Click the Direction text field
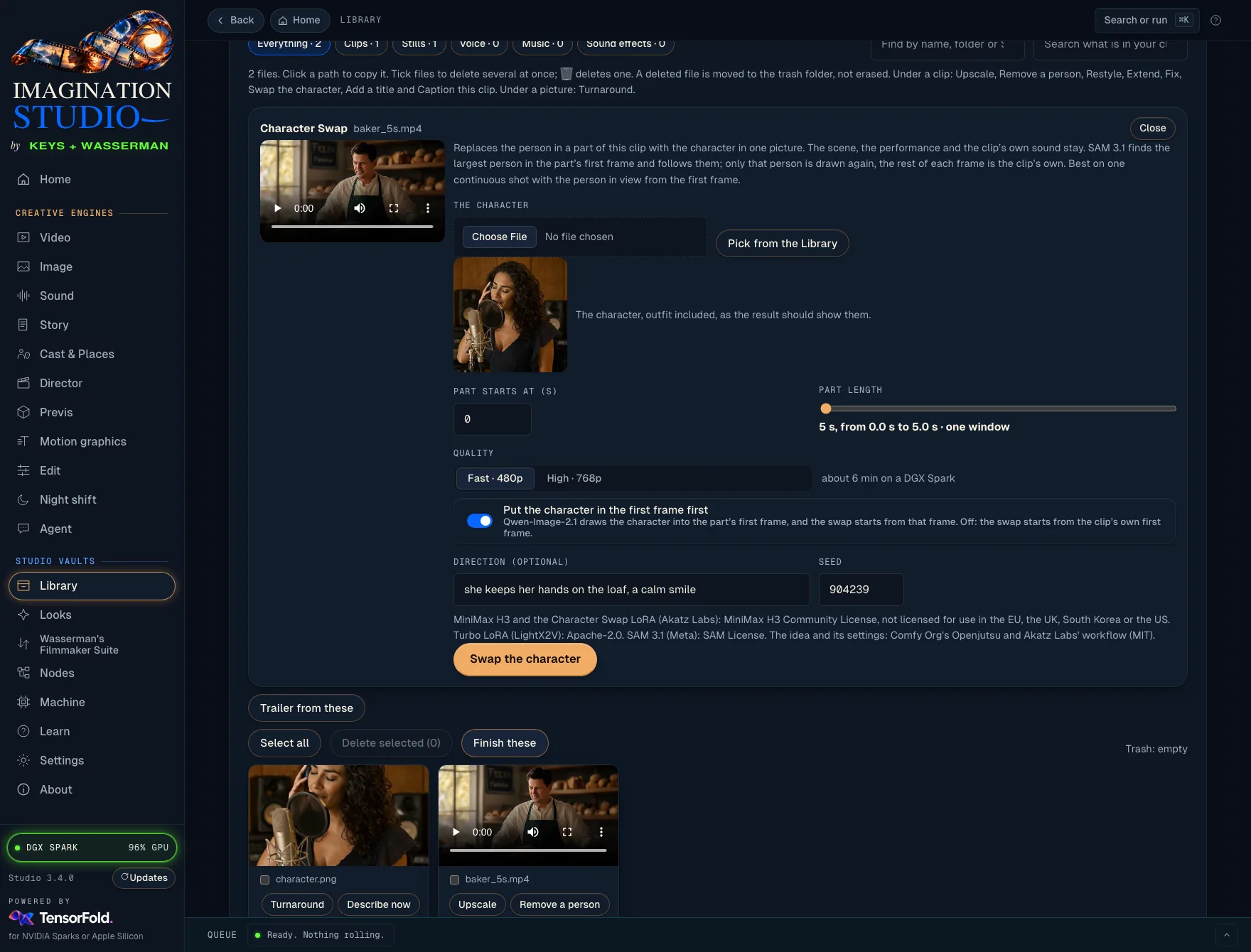1251x952 pixels. click(632, 590)
